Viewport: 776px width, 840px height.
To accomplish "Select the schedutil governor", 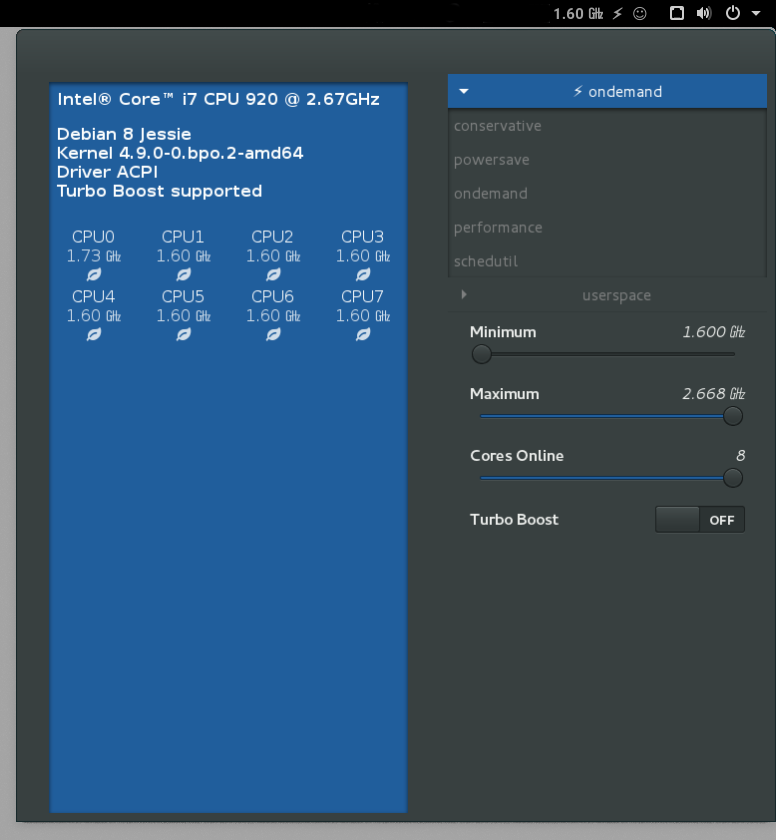I will (x=607, y=261).
